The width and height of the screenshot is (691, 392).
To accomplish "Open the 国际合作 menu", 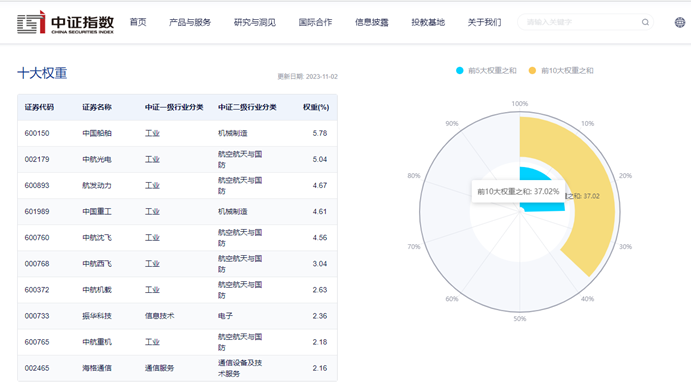I will 315,22.
